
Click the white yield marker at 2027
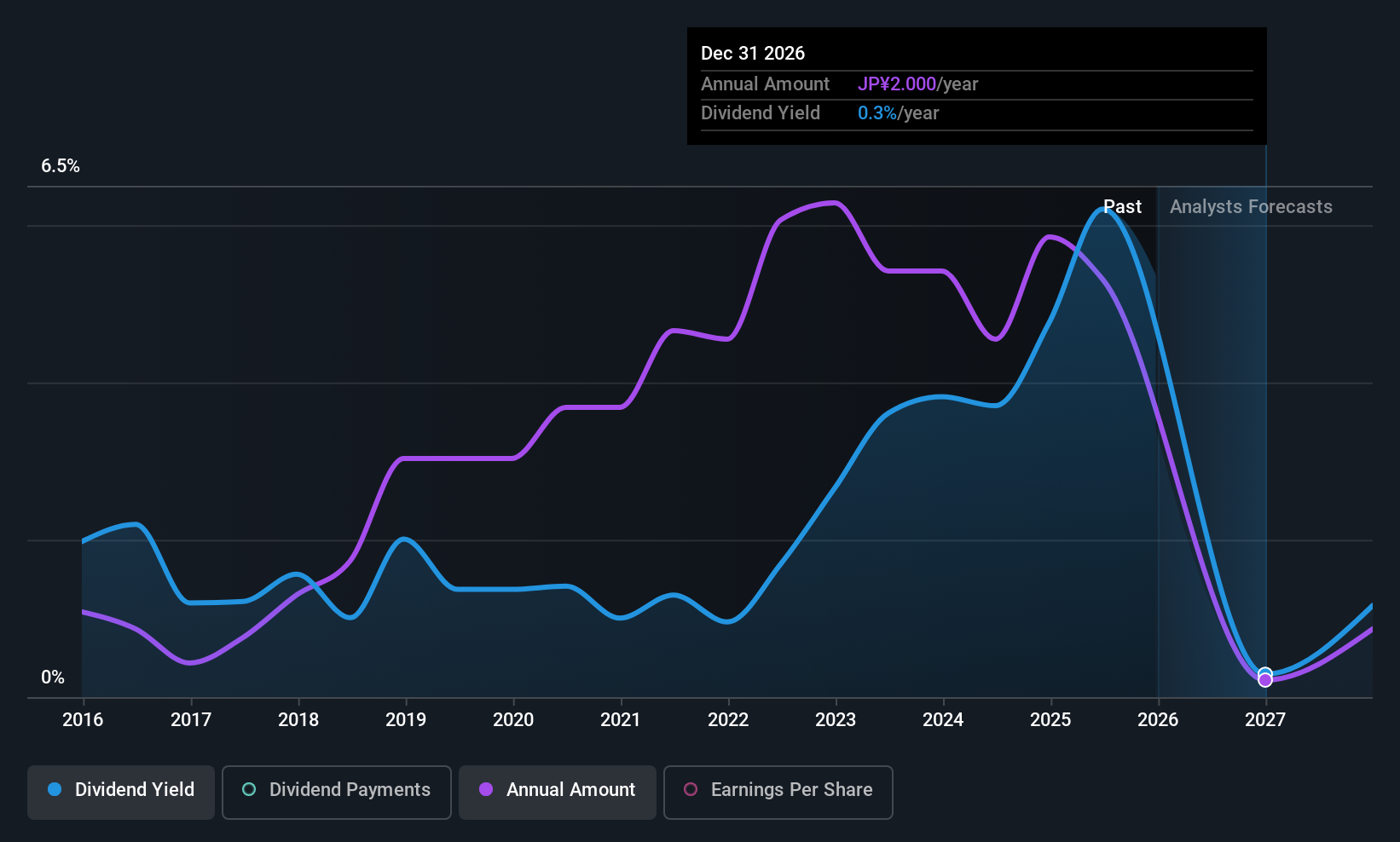tap(1265, 673)
